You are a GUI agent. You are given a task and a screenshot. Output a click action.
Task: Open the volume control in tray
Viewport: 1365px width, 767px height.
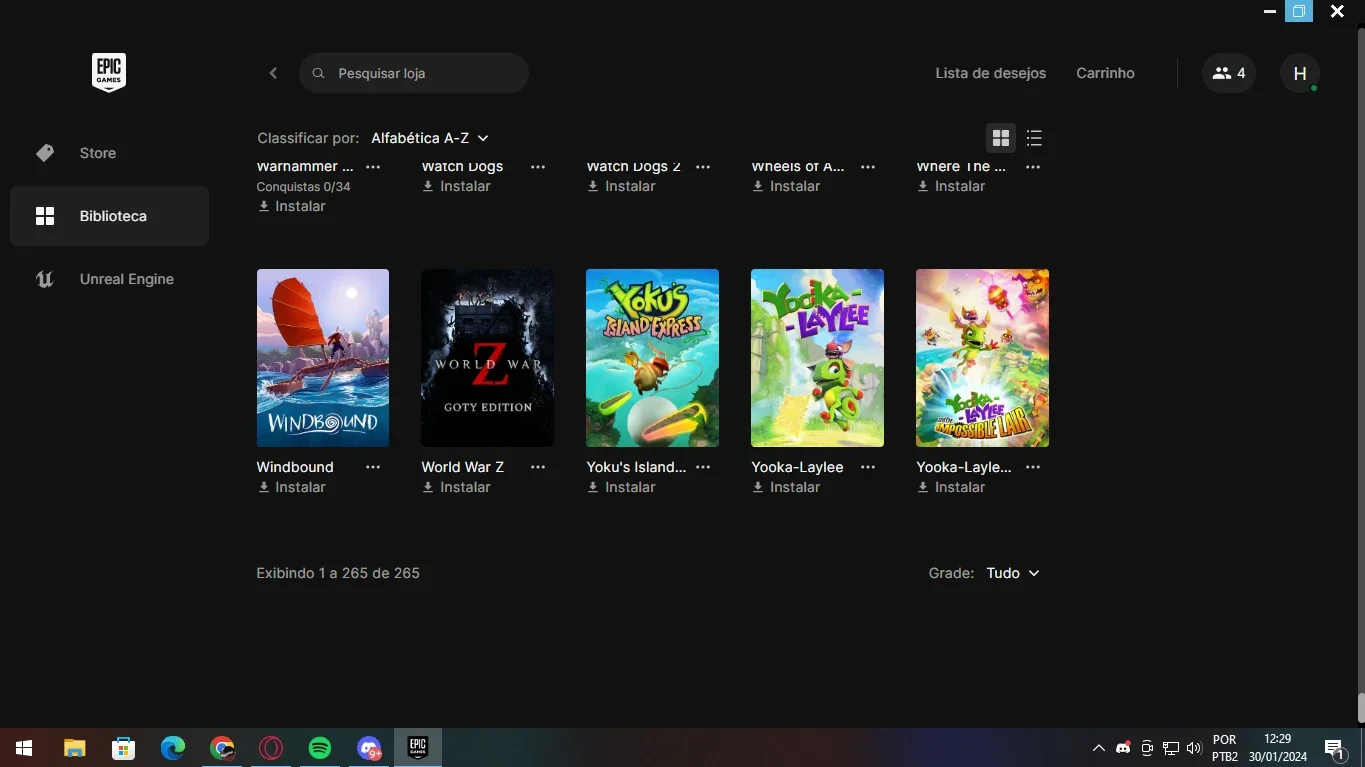[x=1193, y=748]
